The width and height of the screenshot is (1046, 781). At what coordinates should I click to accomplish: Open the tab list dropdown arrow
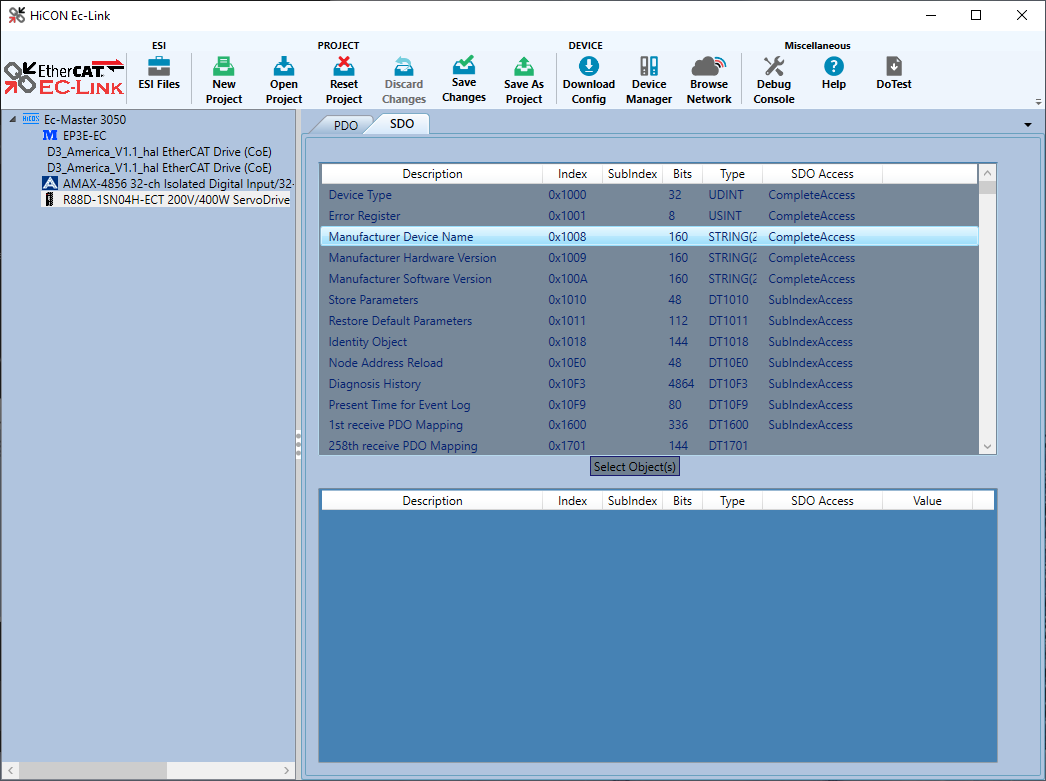click(x=1028, y=125)
